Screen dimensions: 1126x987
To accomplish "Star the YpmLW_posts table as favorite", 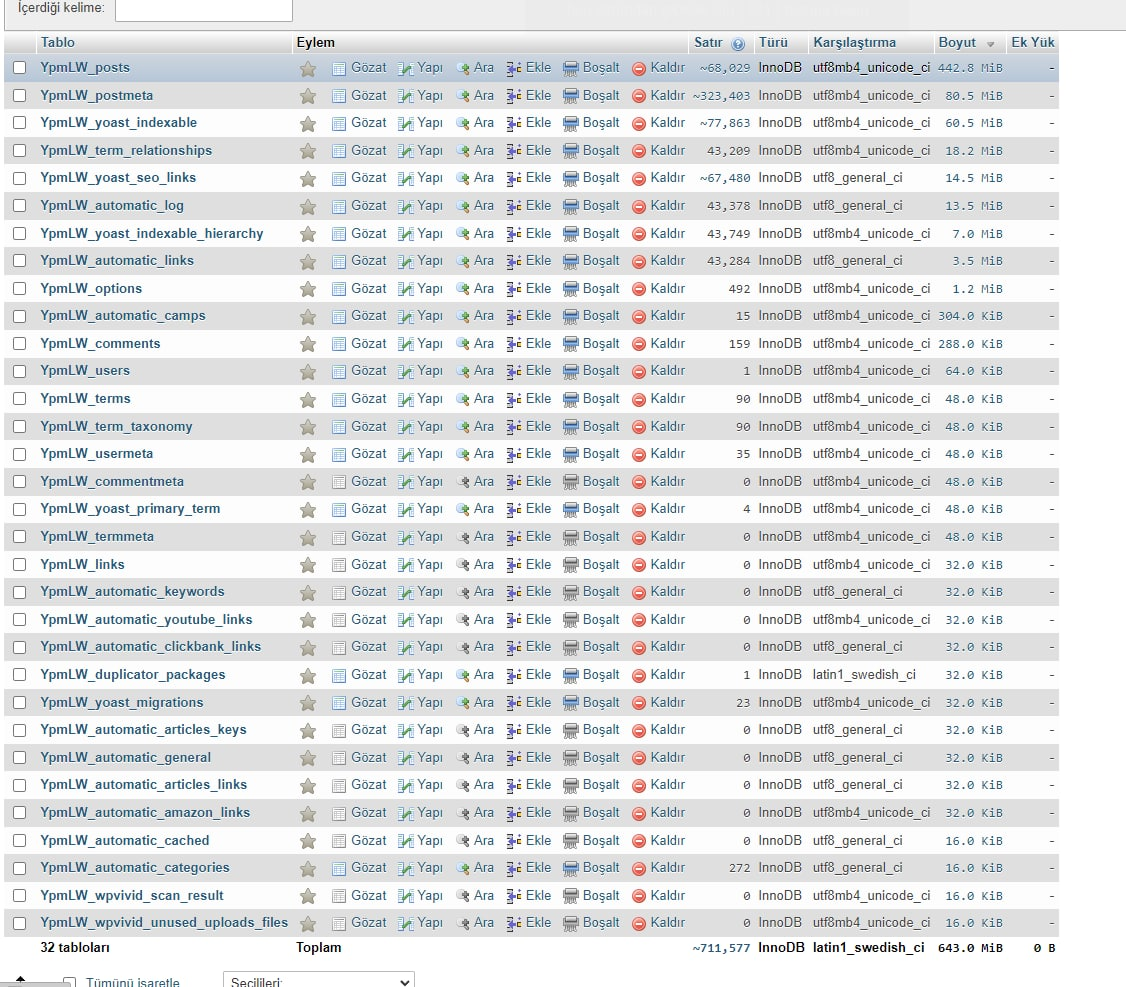I will click(x=308, y=68).
